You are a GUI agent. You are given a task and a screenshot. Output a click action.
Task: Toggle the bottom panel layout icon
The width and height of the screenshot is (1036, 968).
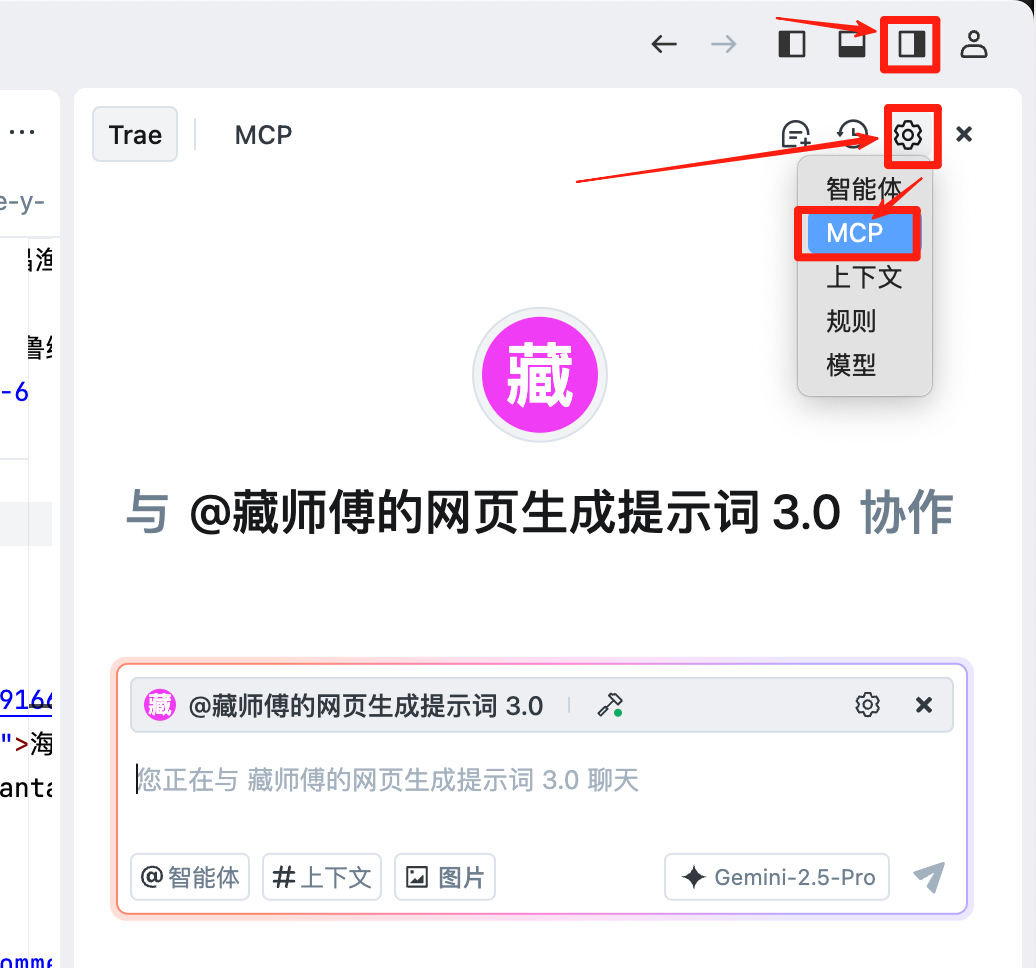coord(852,44)
